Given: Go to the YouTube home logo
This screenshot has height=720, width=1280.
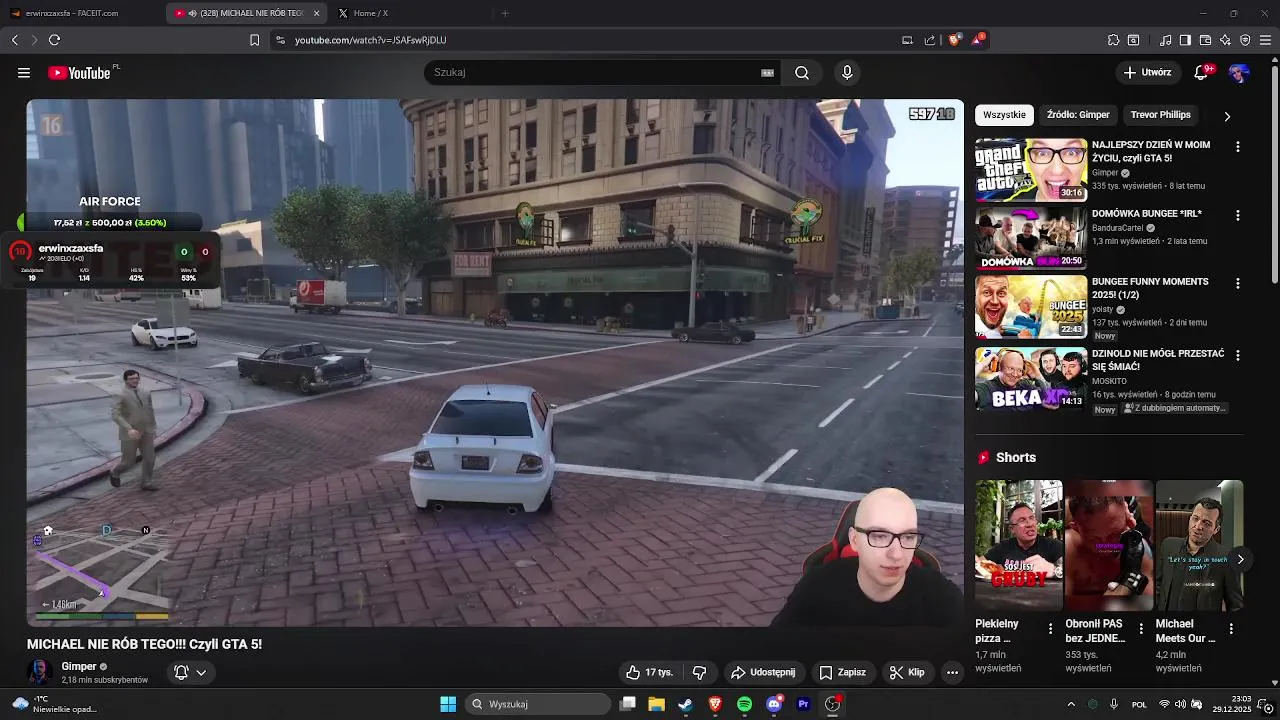Looking at the screenshot, I should pyautogui.click(x=81, y=72).
